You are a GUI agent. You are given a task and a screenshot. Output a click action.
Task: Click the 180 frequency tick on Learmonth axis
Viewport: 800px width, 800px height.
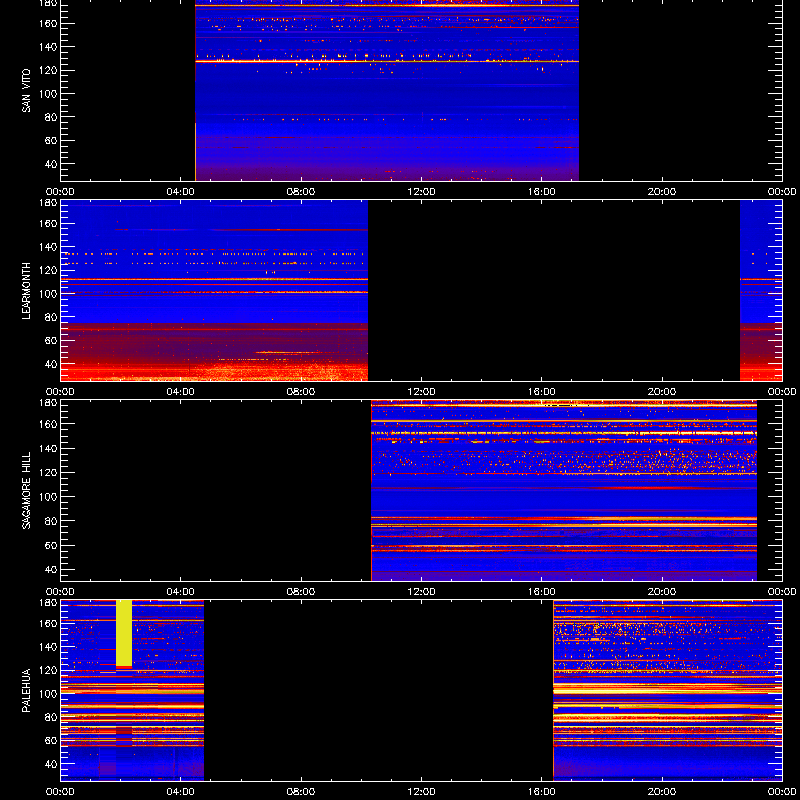48,202
